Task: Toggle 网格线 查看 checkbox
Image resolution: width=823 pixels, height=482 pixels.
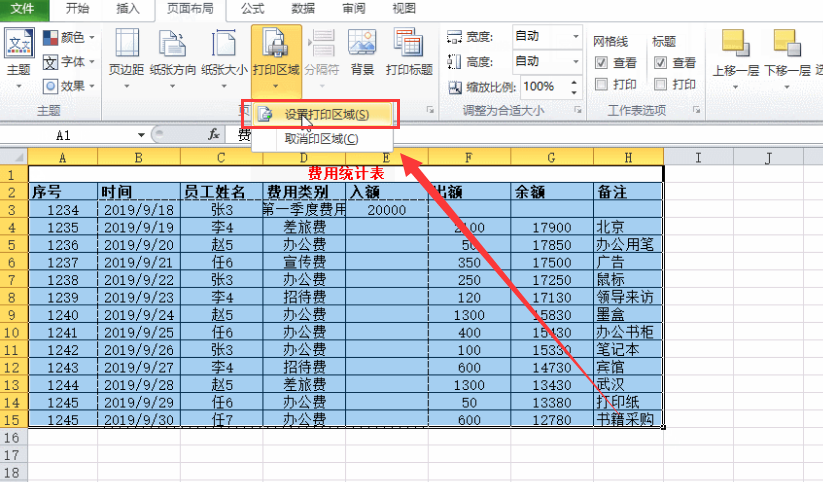Action: click(x=602, y=63)
